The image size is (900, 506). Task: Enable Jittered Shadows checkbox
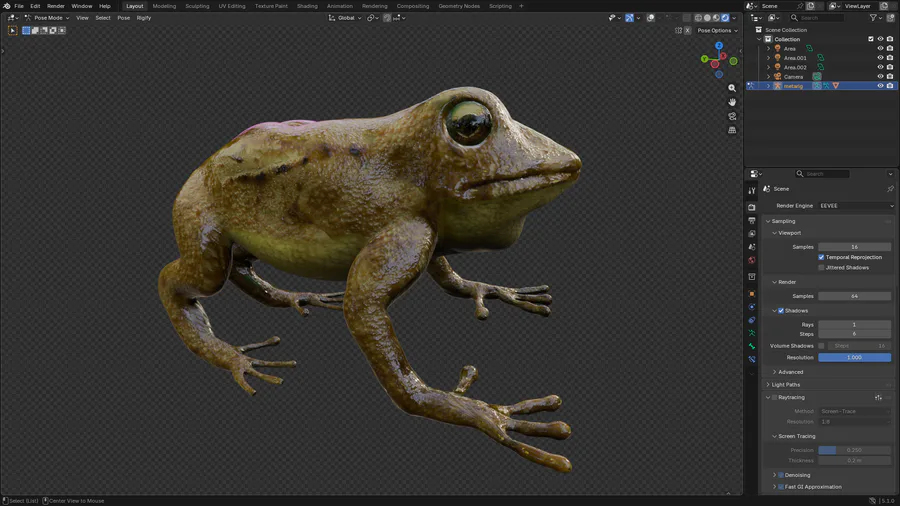pyautogui.click(x=821, y=267)
